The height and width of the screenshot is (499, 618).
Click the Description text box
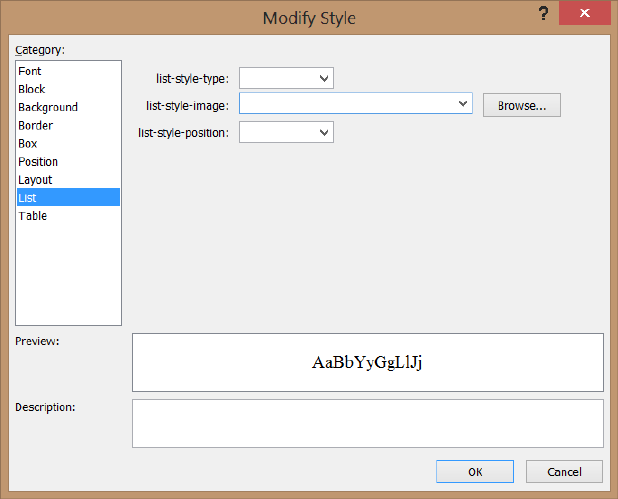click(368, 423)
